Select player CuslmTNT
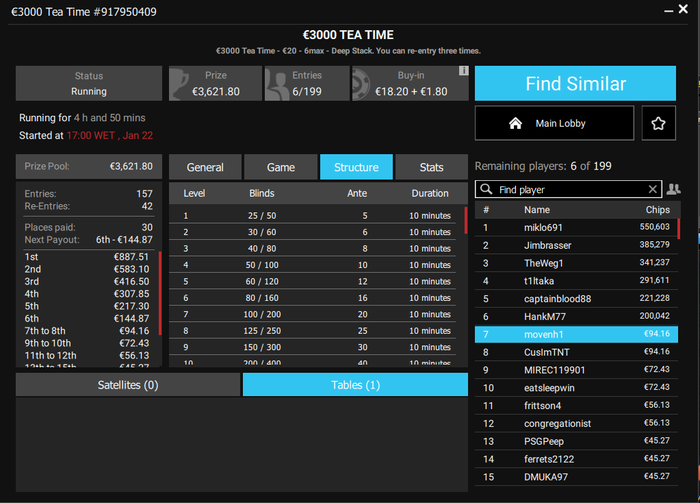Screen dimensions: 700x503 576,352
